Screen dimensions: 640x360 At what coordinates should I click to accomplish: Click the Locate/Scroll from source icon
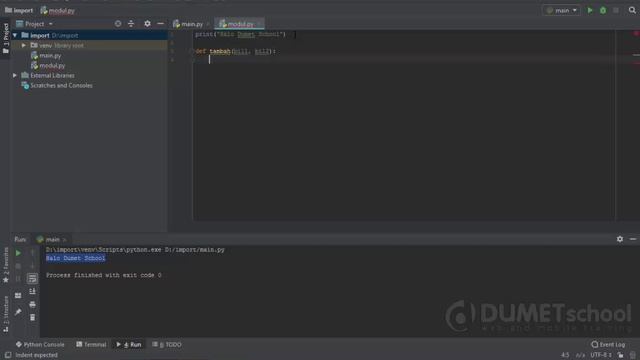tap(118, 24)
